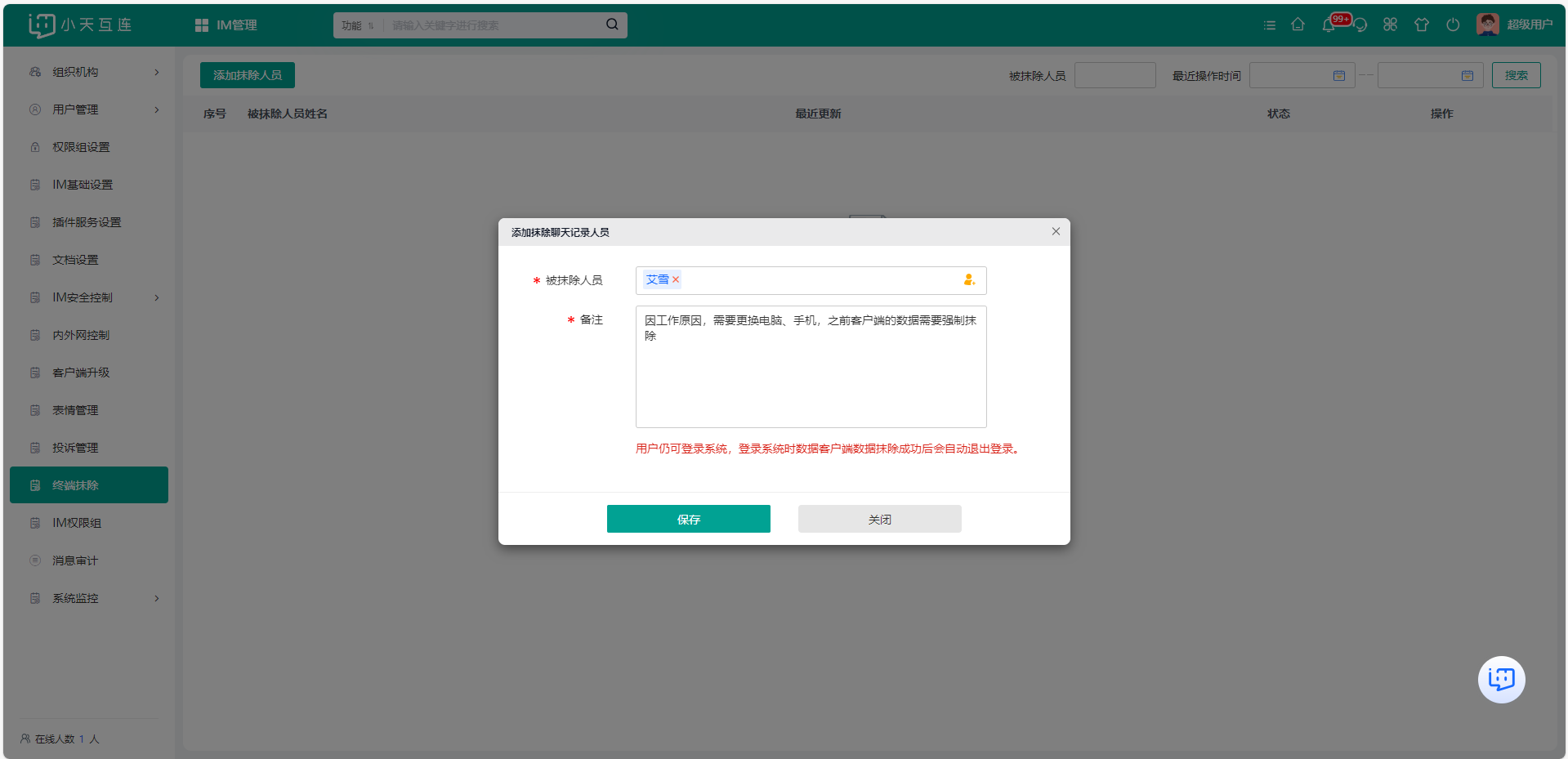This screenshot has height=759, width=1568.
Task: Open the list menu icon in header
Action: click(1269, 25)
